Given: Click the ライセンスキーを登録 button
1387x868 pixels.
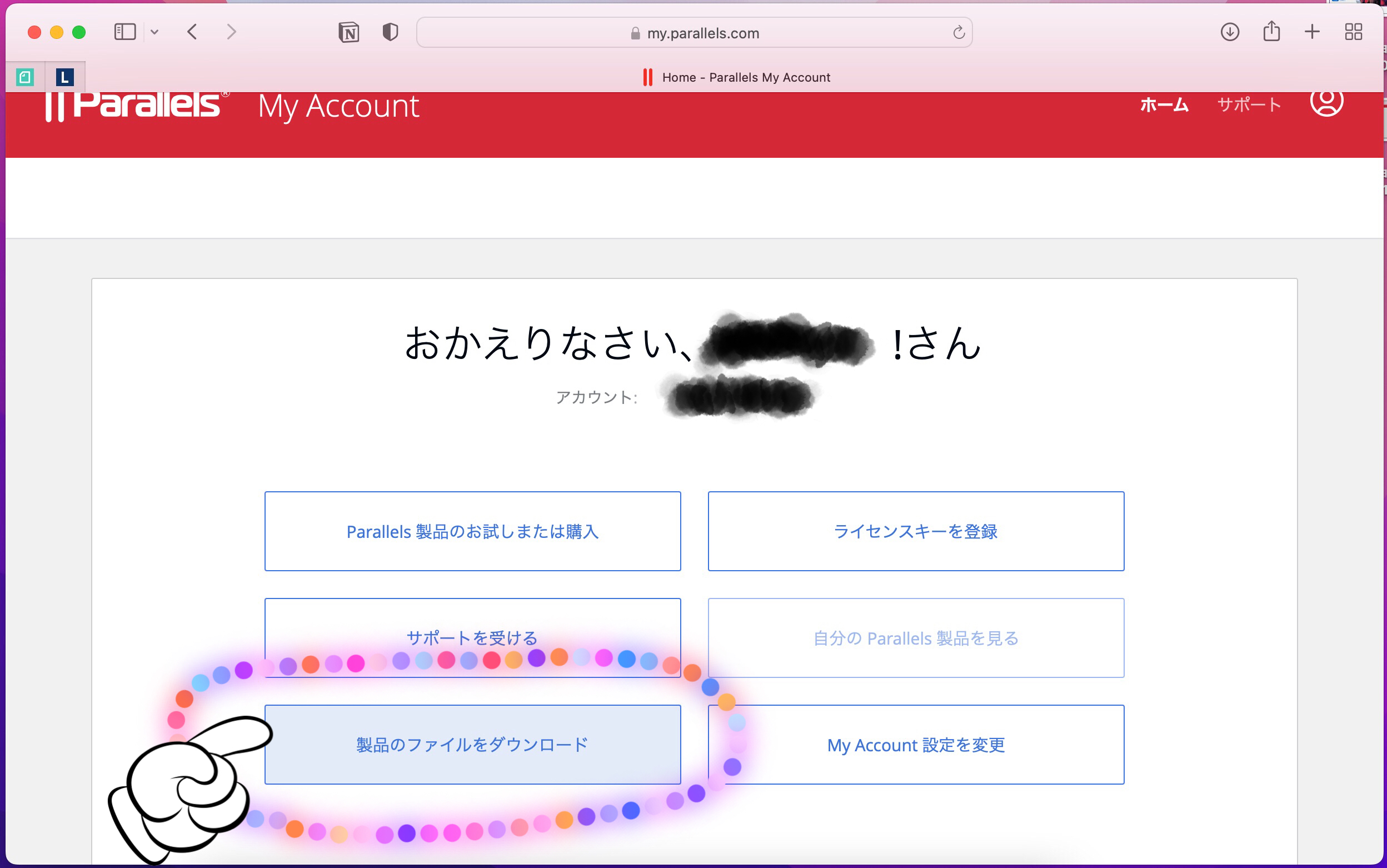Looking at the screenshot, I should click(x=916, y=531).
